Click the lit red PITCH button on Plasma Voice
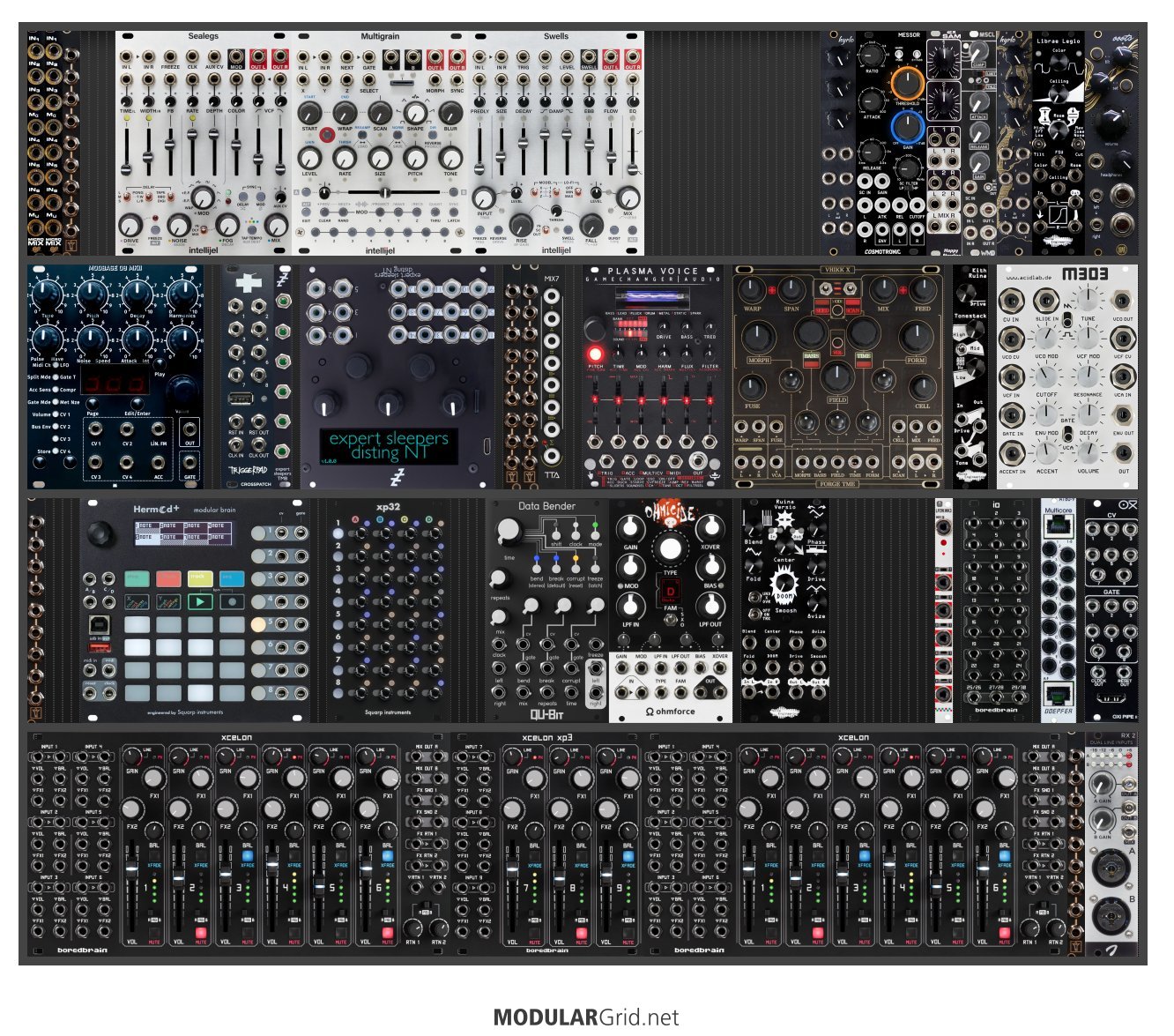 pos(595,354)
